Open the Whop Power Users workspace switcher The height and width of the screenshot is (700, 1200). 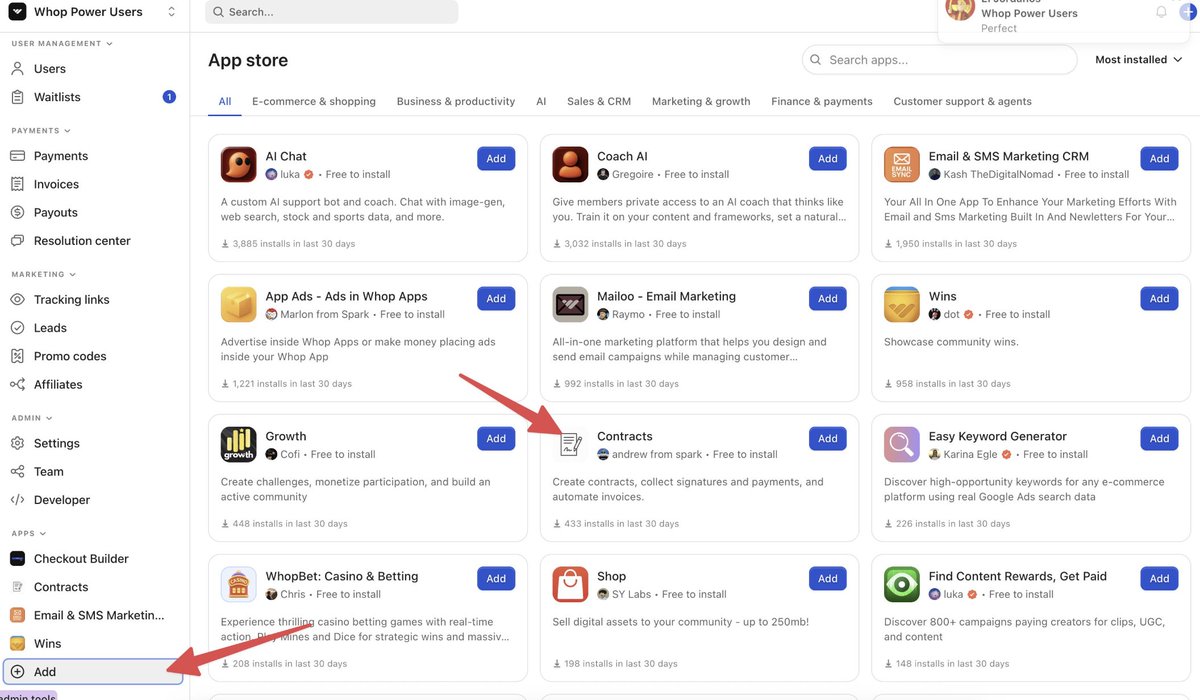click(94, 12)
